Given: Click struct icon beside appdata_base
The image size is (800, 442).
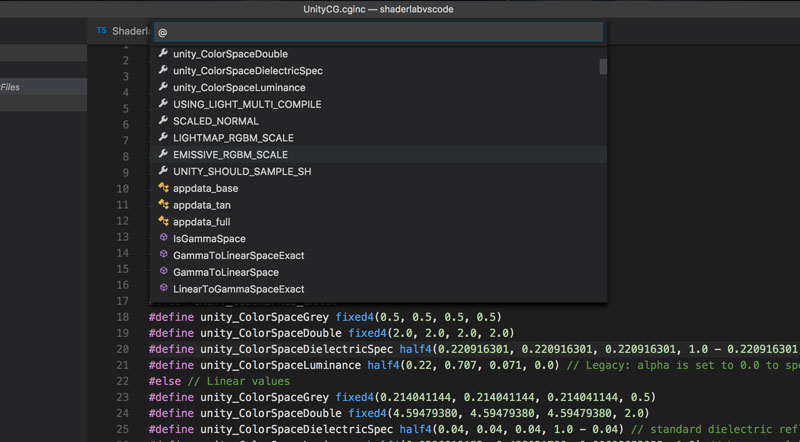Looking at the screenshot, I should [163, 187].
